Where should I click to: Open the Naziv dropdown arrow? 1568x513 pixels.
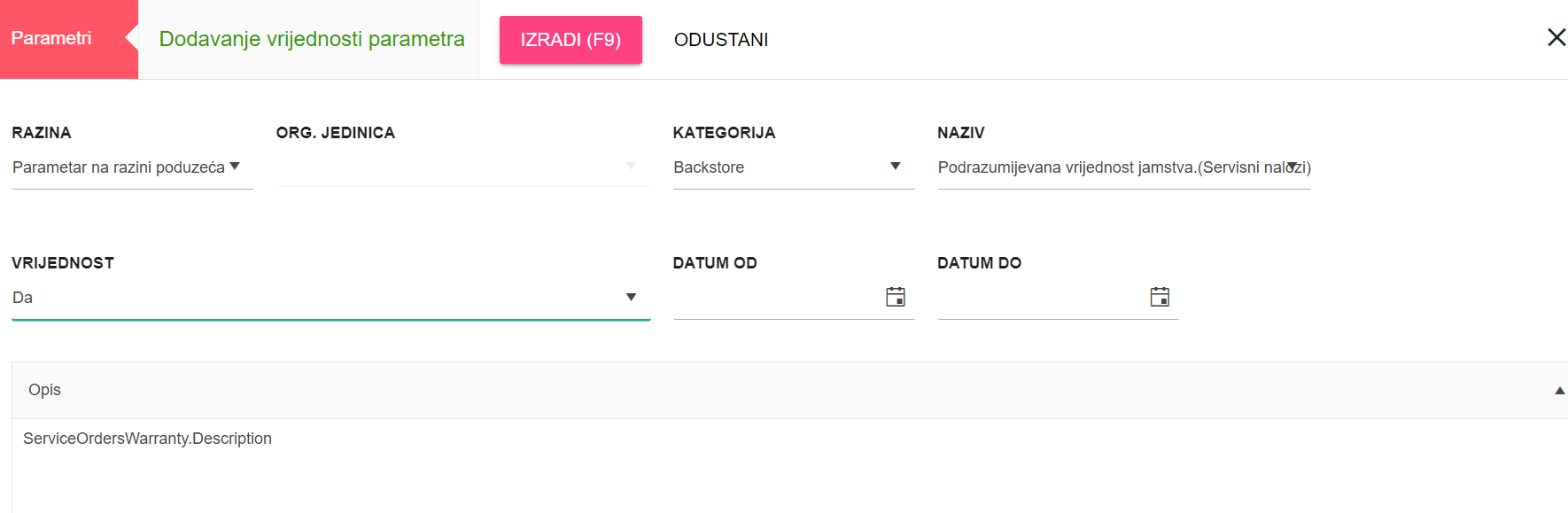pos(1292,167)
